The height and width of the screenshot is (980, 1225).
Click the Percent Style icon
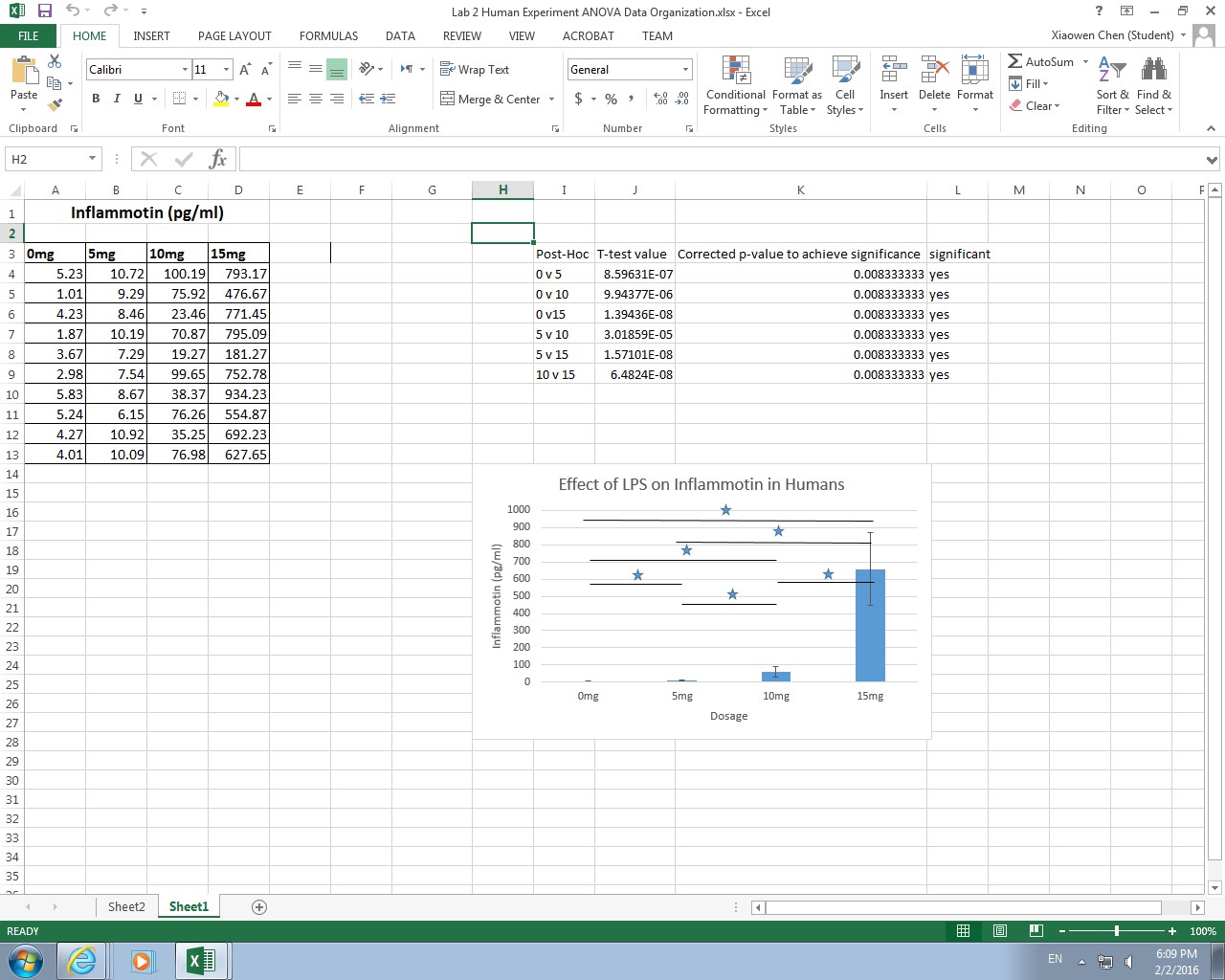click(x=611, y=99)
